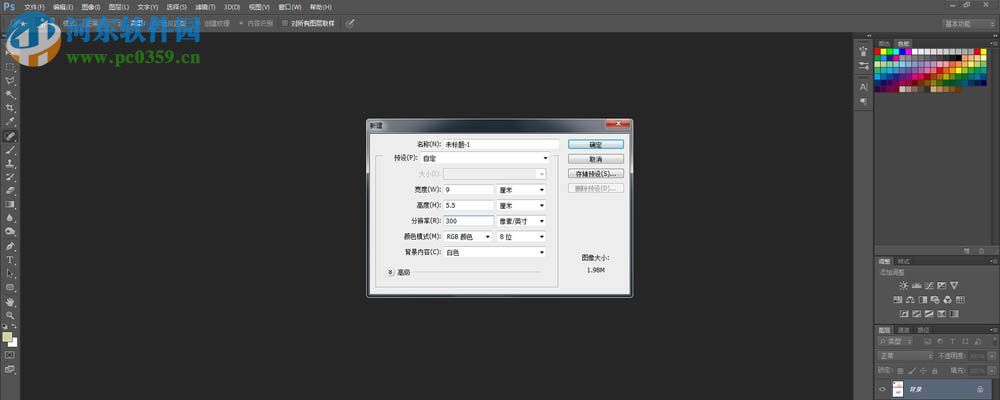The width and height of the screenshot is (1000, 400).
Task: Add Color Balance adjustment (scales icon)
Action: (910, 300)
